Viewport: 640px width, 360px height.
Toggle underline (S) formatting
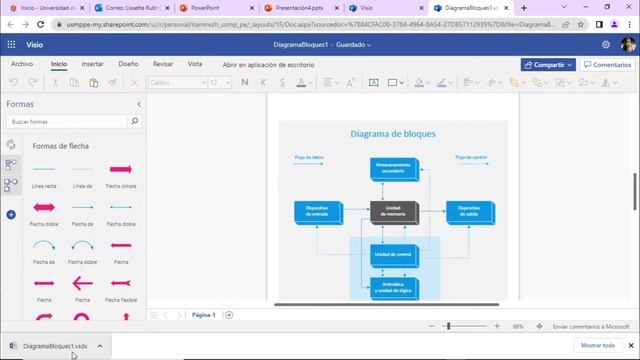click(x=282, y=82)
